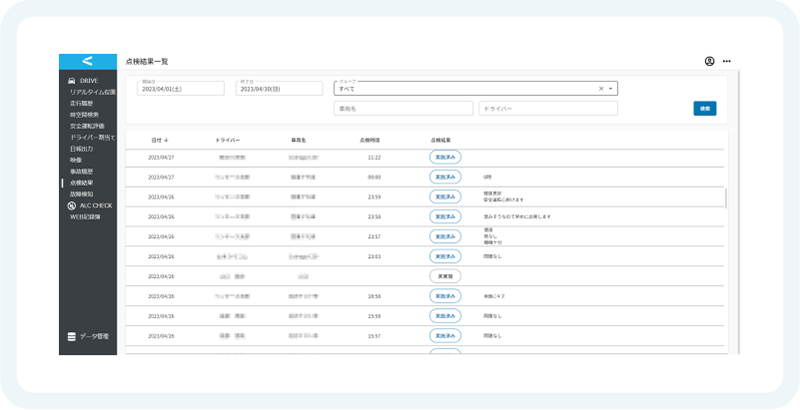Open the 開始日 date field 2023/04/01
This screenshot has height=410, width=800.
(181, 88)
